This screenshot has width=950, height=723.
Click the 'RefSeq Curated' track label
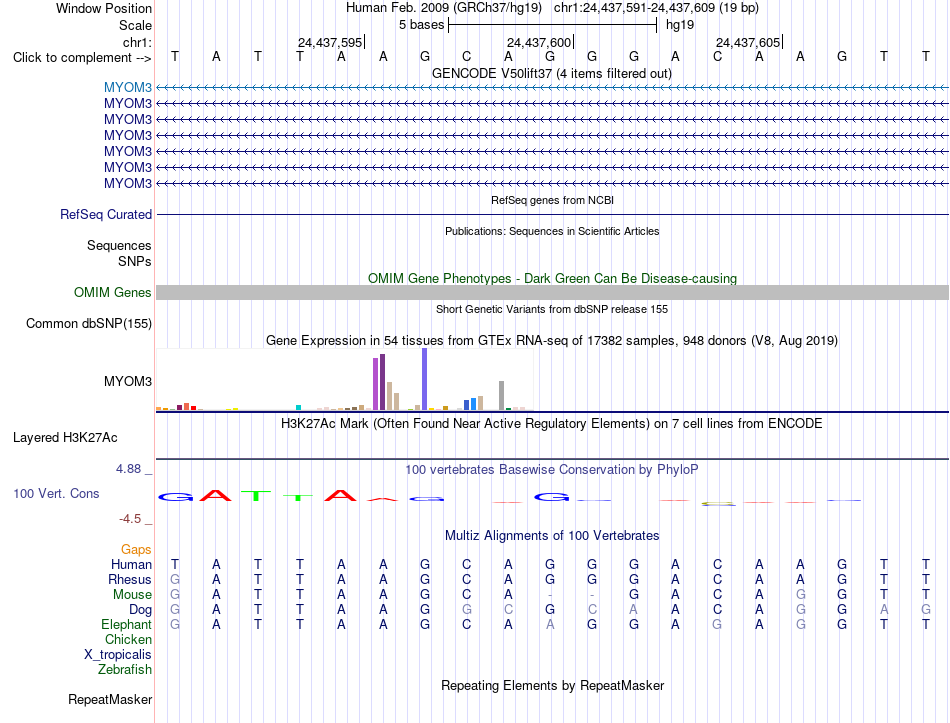[106, 215]
